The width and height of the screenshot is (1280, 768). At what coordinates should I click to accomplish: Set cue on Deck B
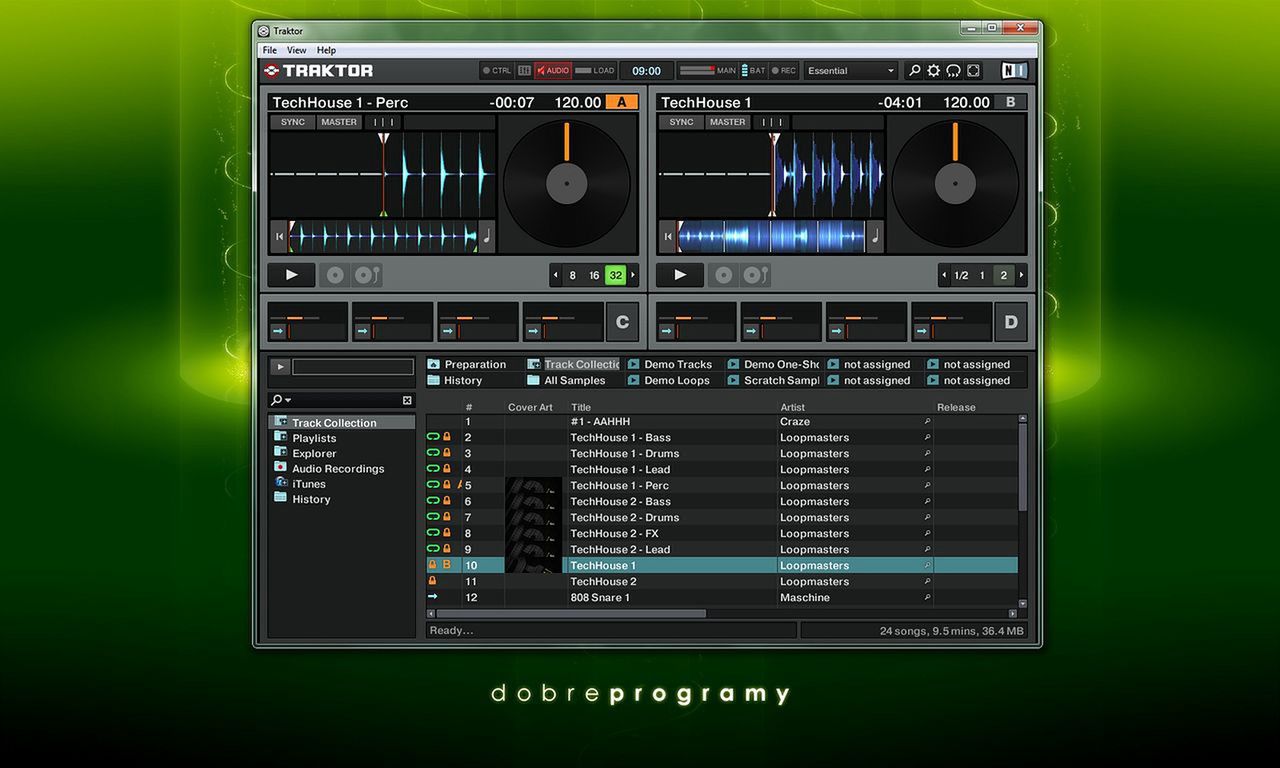(724, 275)
